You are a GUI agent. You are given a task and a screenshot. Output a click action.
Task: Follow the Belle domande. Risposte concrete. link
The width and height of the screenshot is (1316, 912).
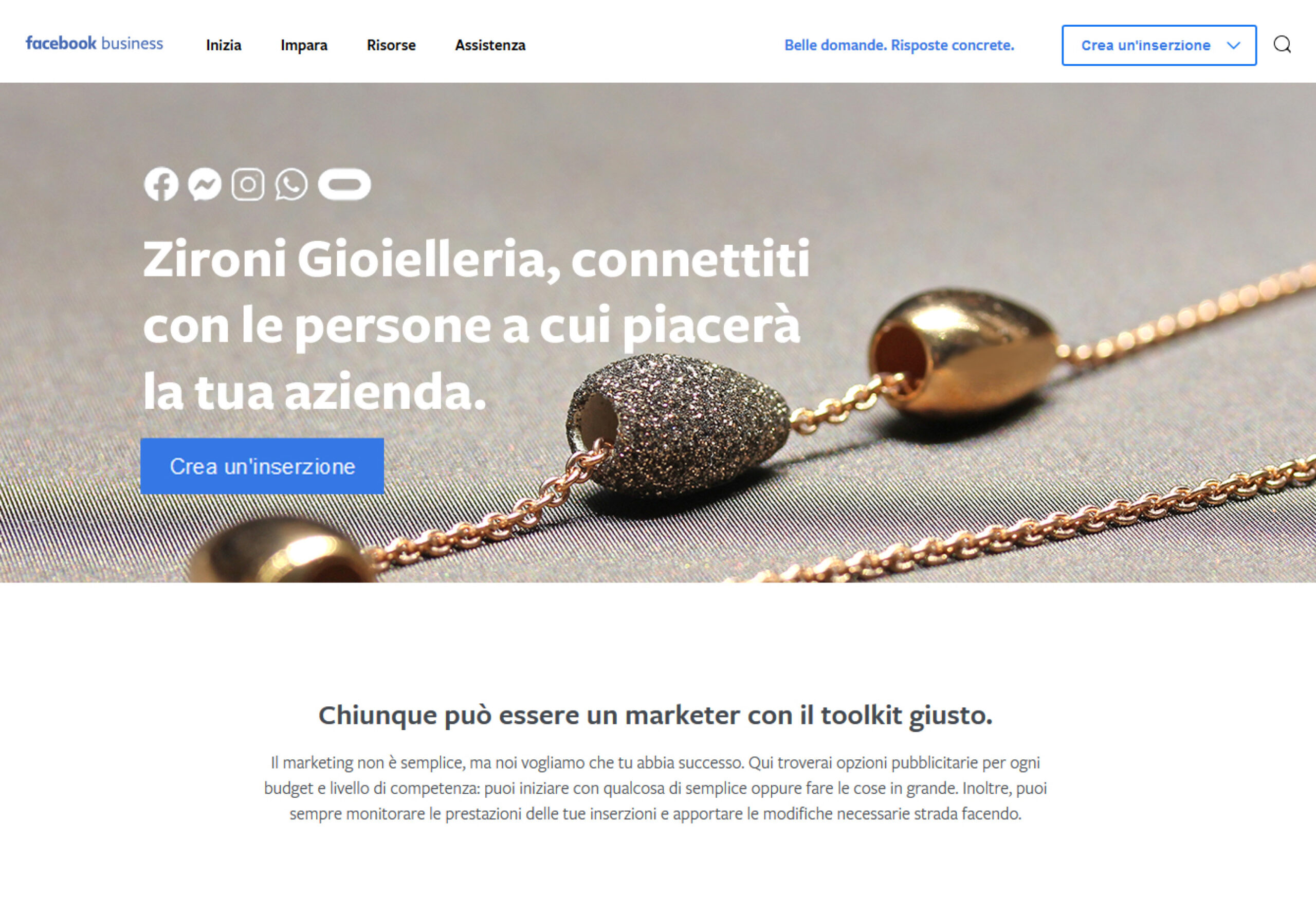coord(900,45)
